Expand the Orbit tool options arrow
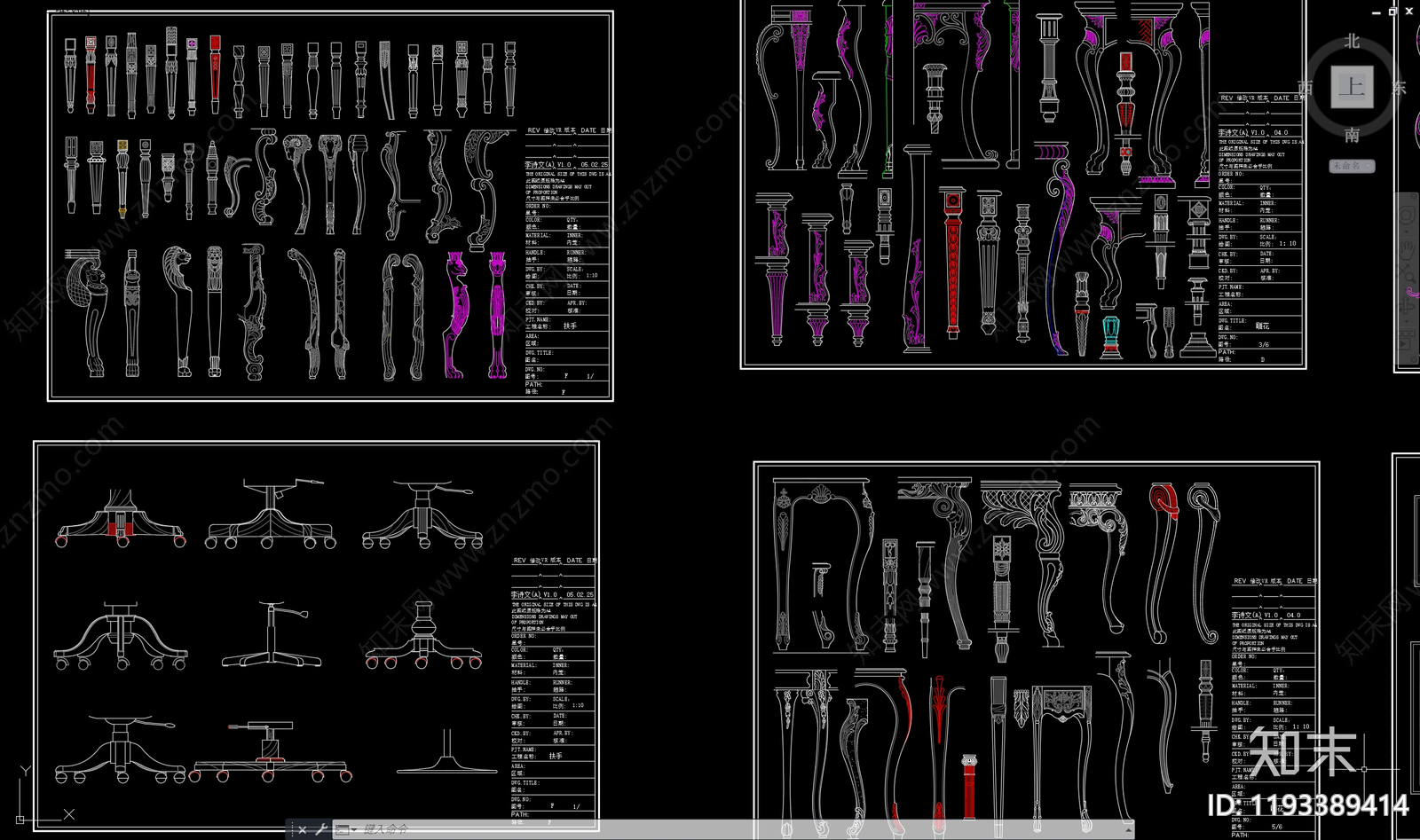Viewport: 1420px width, 840px height. (x=1406, y=321)
